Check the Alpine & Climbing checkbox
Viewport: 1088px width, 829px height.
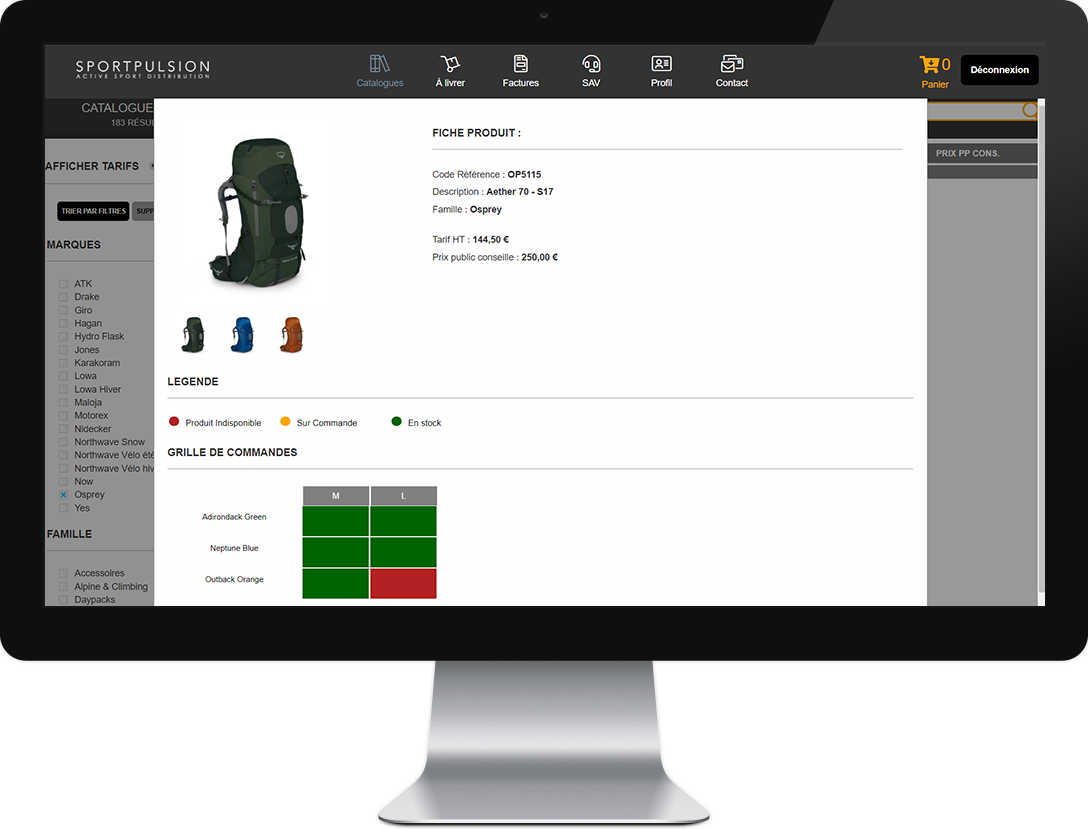coord(63,586)
